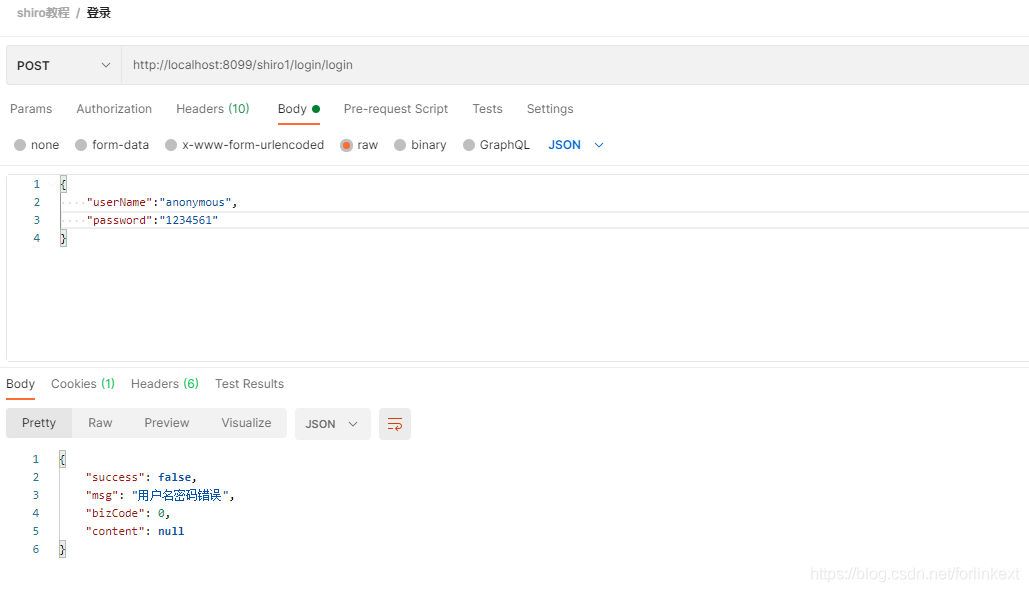Toggle word wrap icon in response toolbar

[x=394, y=424]
